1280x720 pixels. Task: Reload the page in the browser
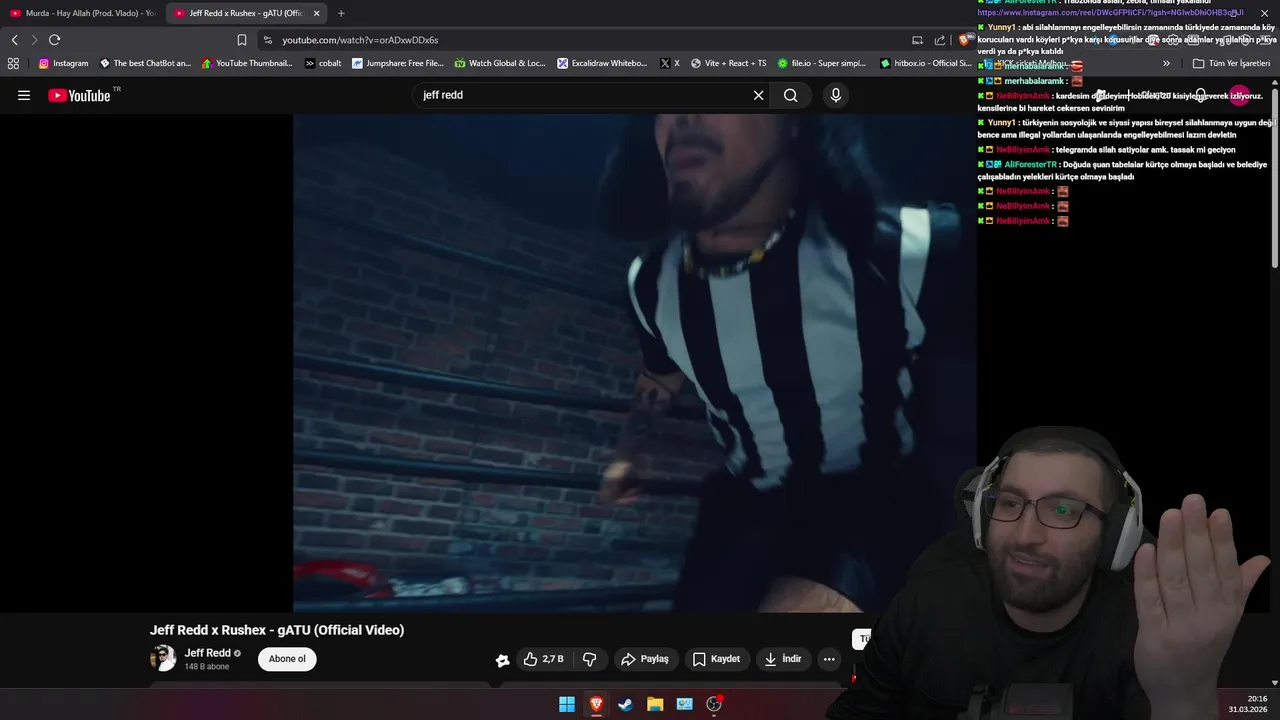[x=54, y=40]
